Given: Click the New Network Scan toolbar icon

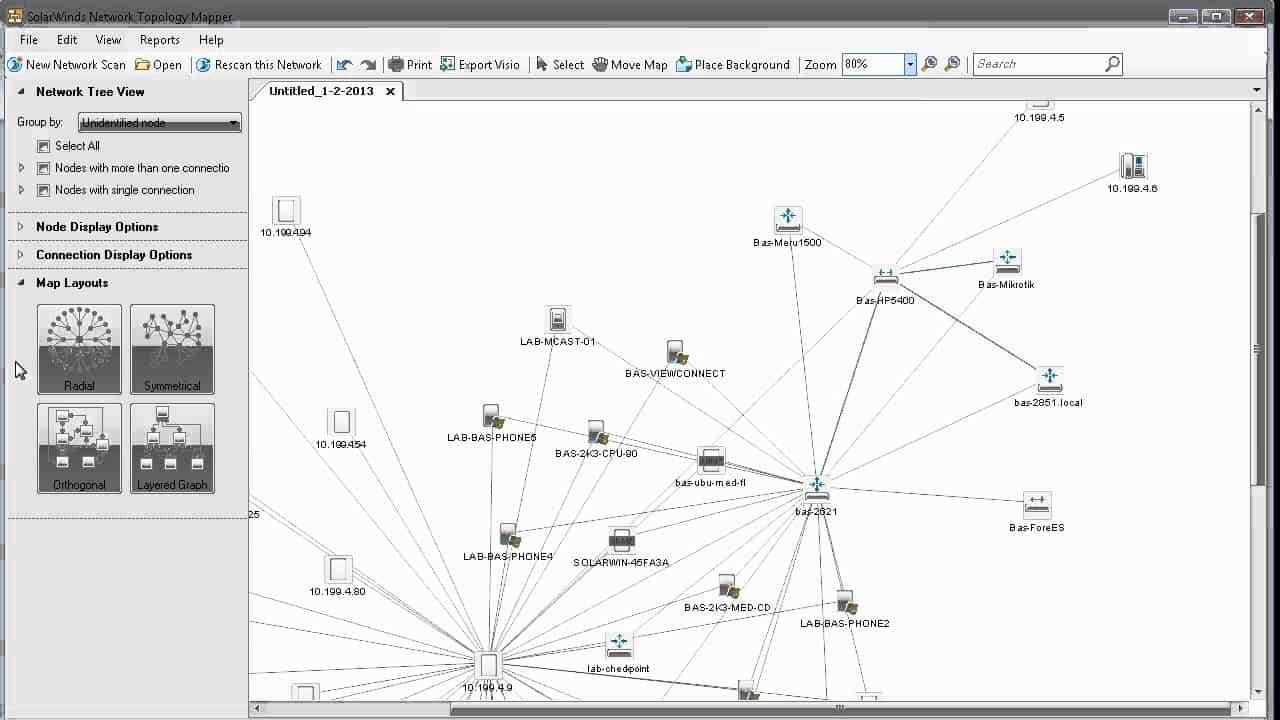Looking at the screenshot, I should [x=15, y=65].
